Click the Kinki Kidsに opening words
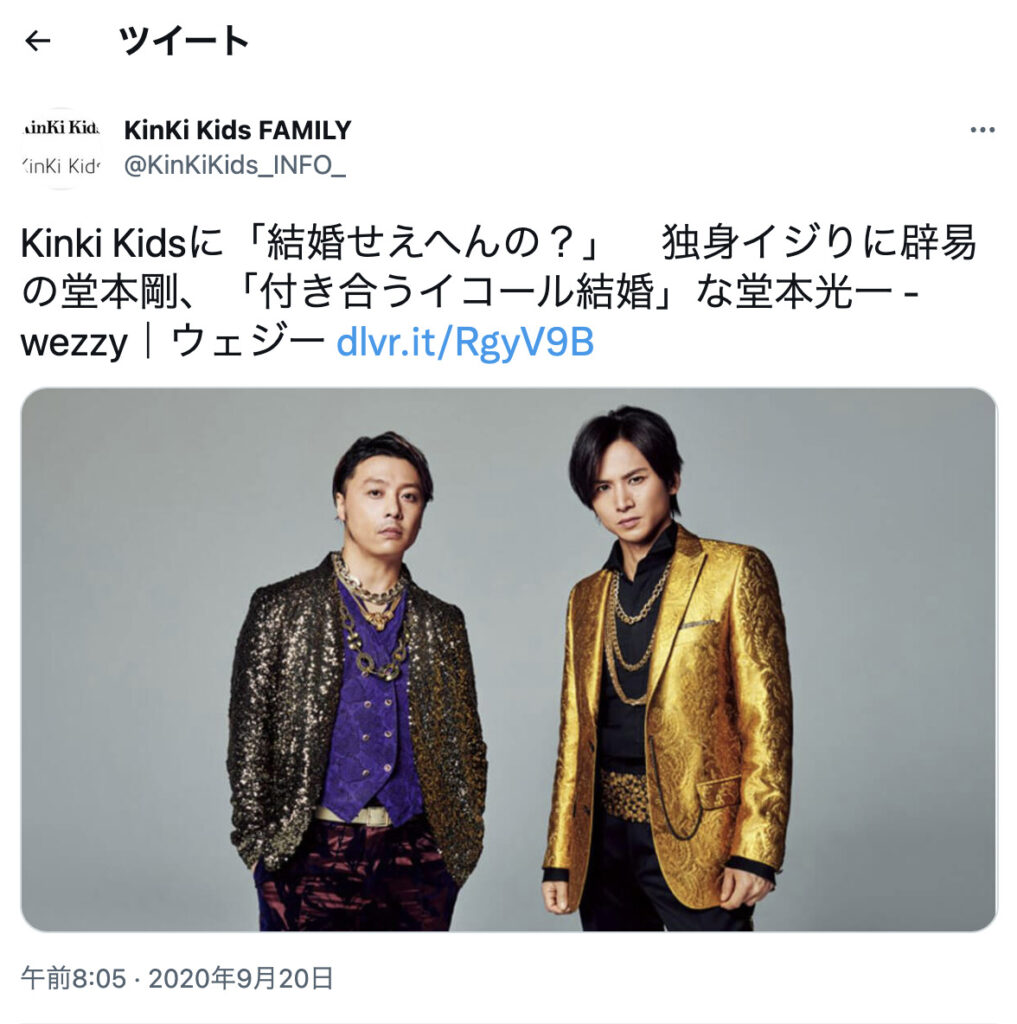 point(122,243)
